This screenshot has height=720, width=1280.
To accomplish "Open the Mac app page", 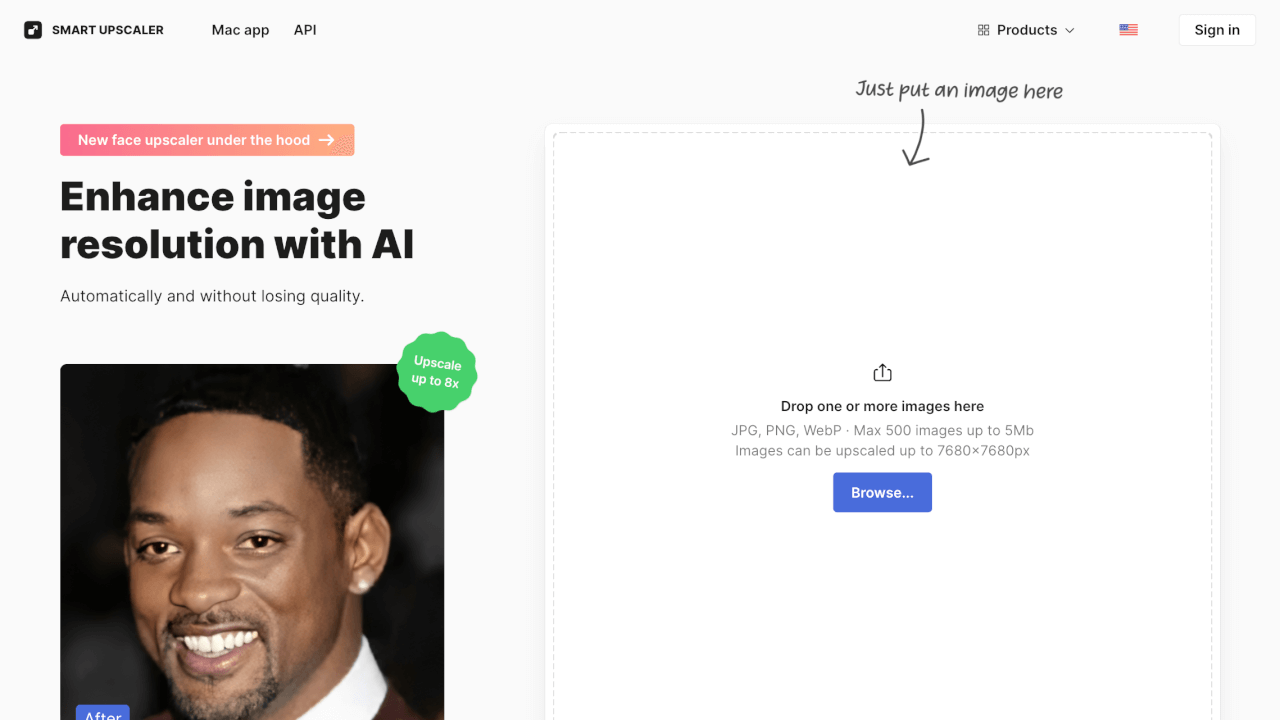I will coord(240,30).
